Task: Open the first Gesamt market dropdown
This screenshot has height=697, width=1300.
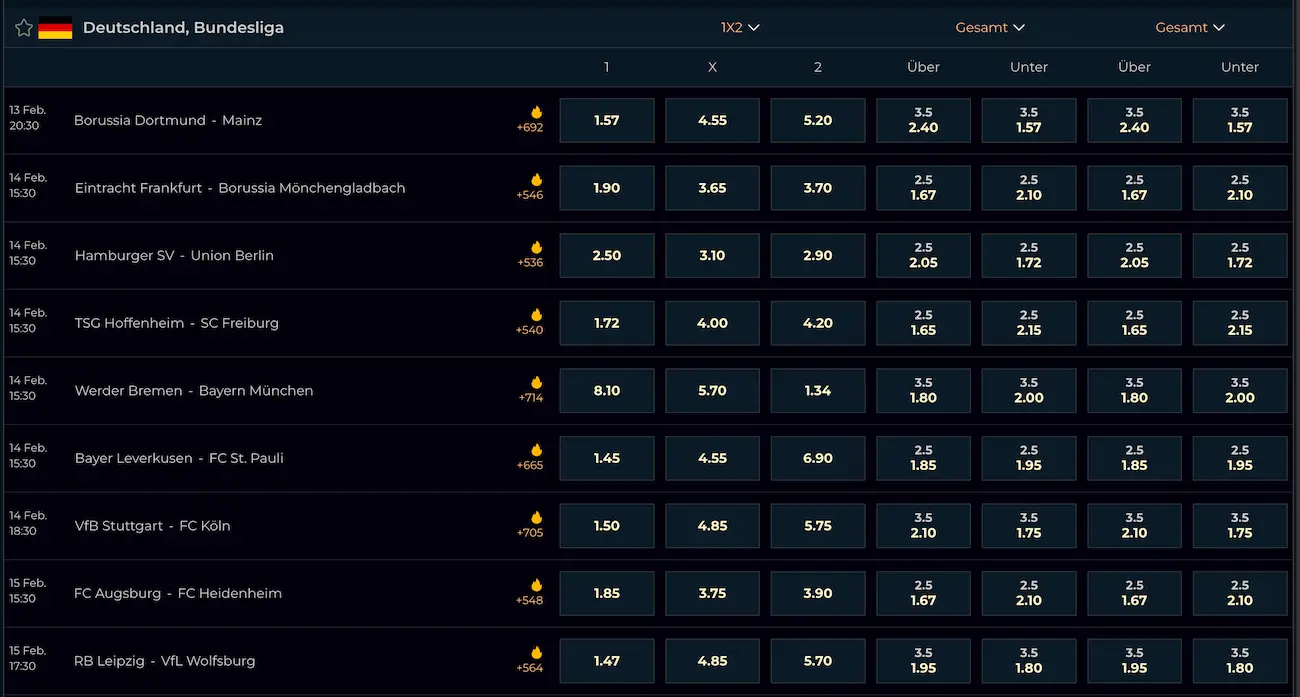Action: pyautogui.click(x=989, y=28)
